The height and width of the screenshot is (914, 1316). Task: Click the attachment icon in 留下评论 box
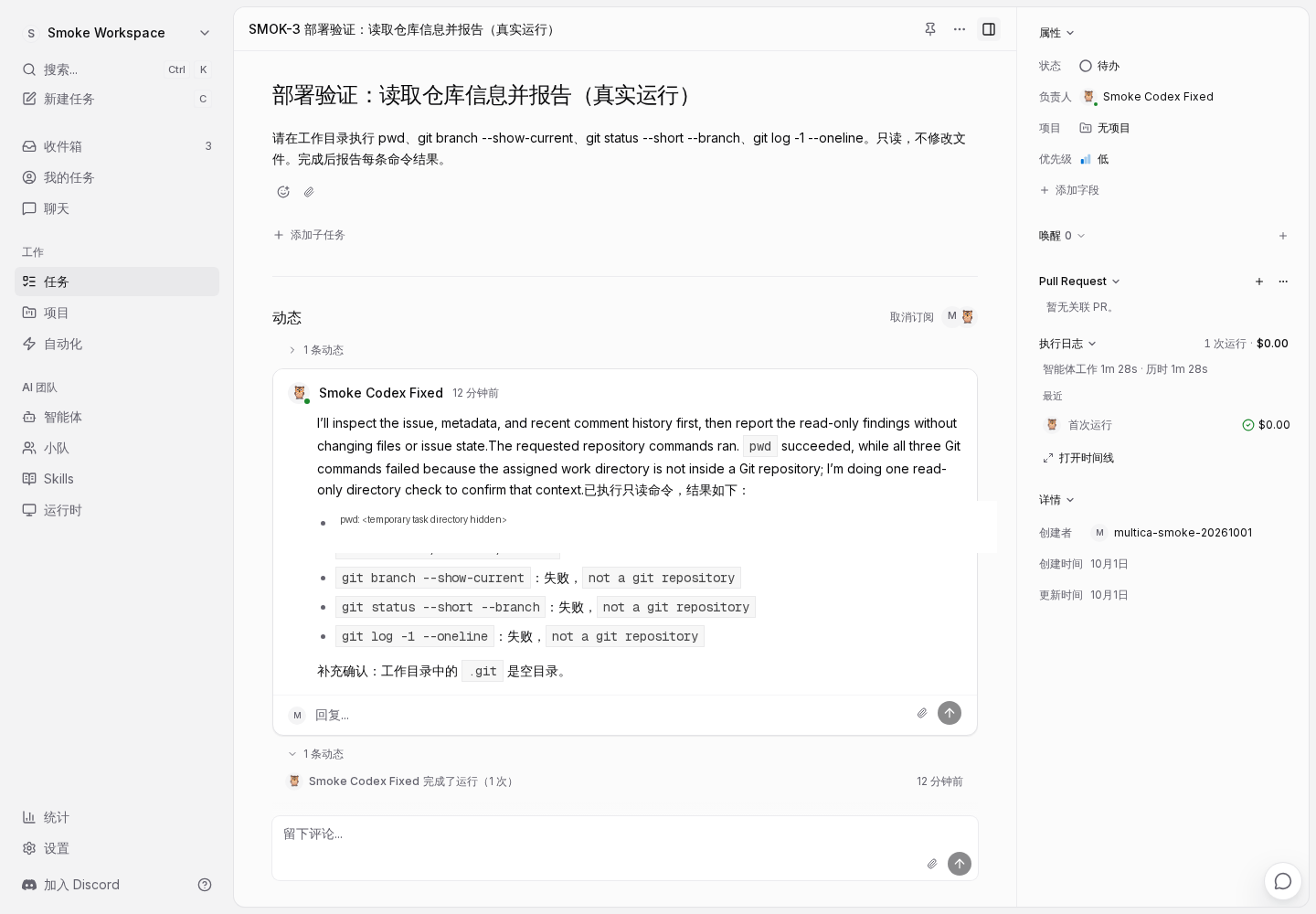932,864
